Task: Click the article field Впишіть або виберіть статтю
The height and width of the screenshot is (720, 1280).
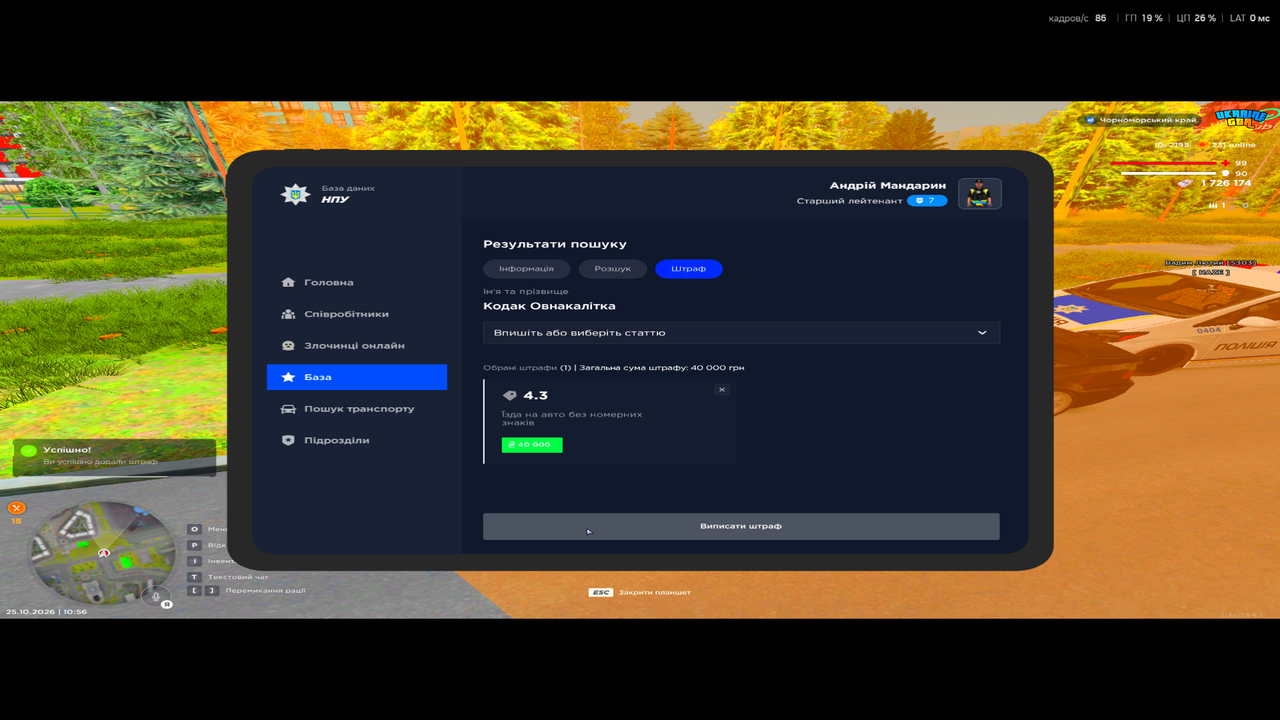Action: point(741,333)
